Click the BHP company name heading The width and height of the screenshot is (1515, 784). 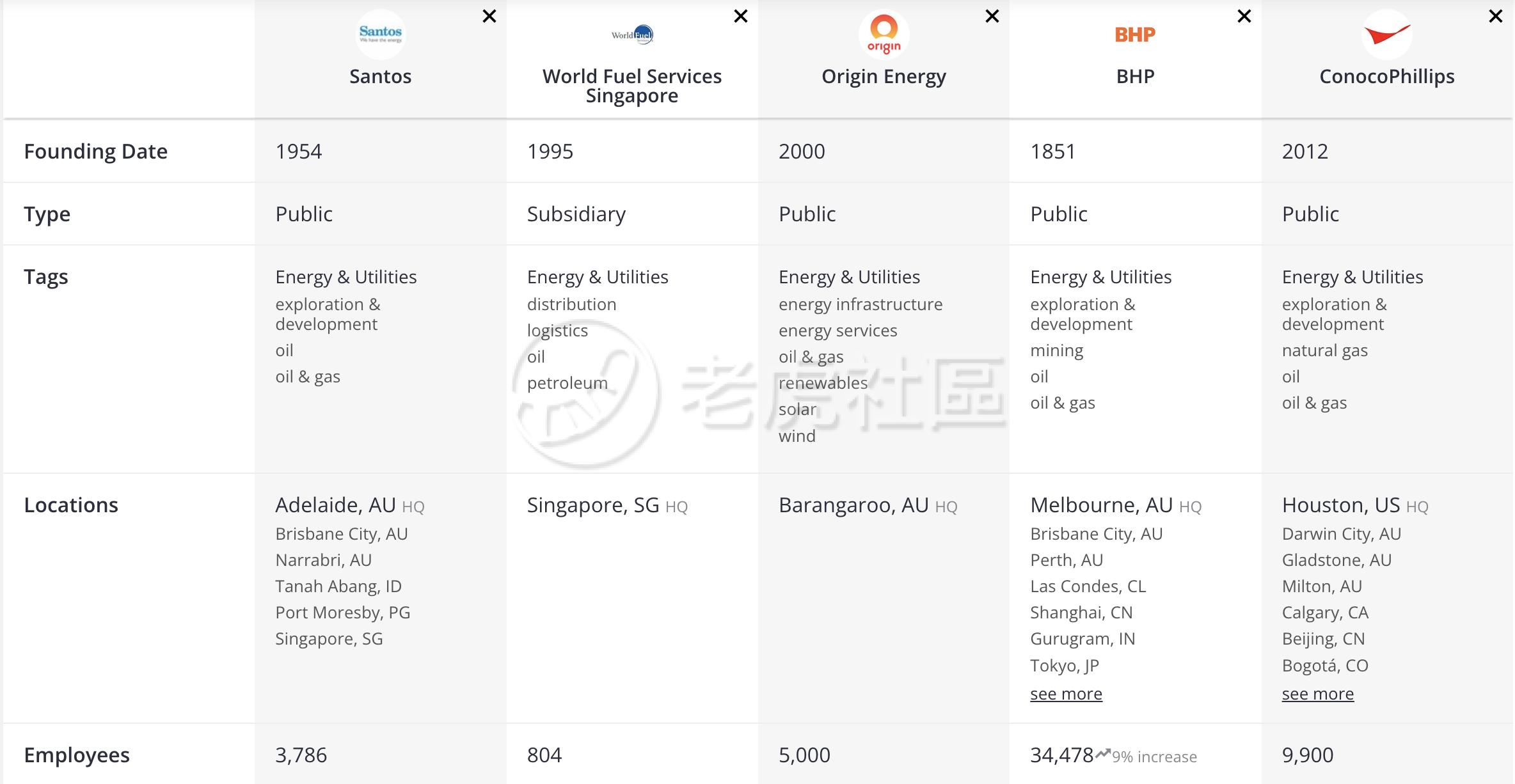click(1135, 77)
